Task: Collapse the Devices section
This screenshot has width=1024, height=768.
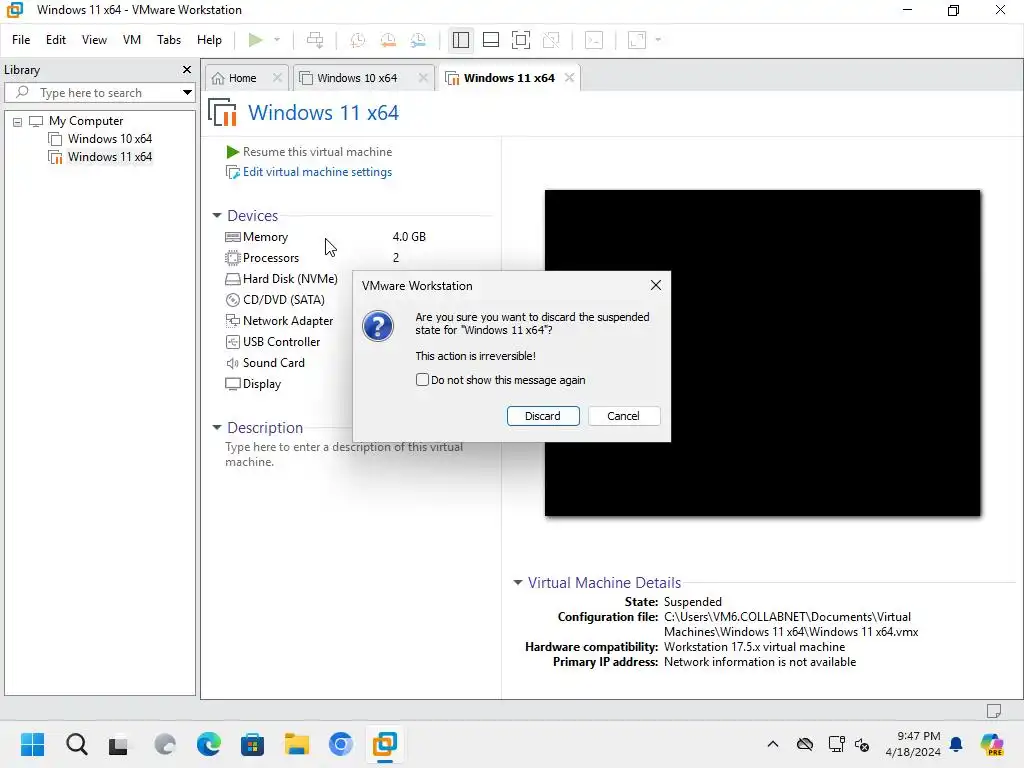Action: tap(217, 216)
